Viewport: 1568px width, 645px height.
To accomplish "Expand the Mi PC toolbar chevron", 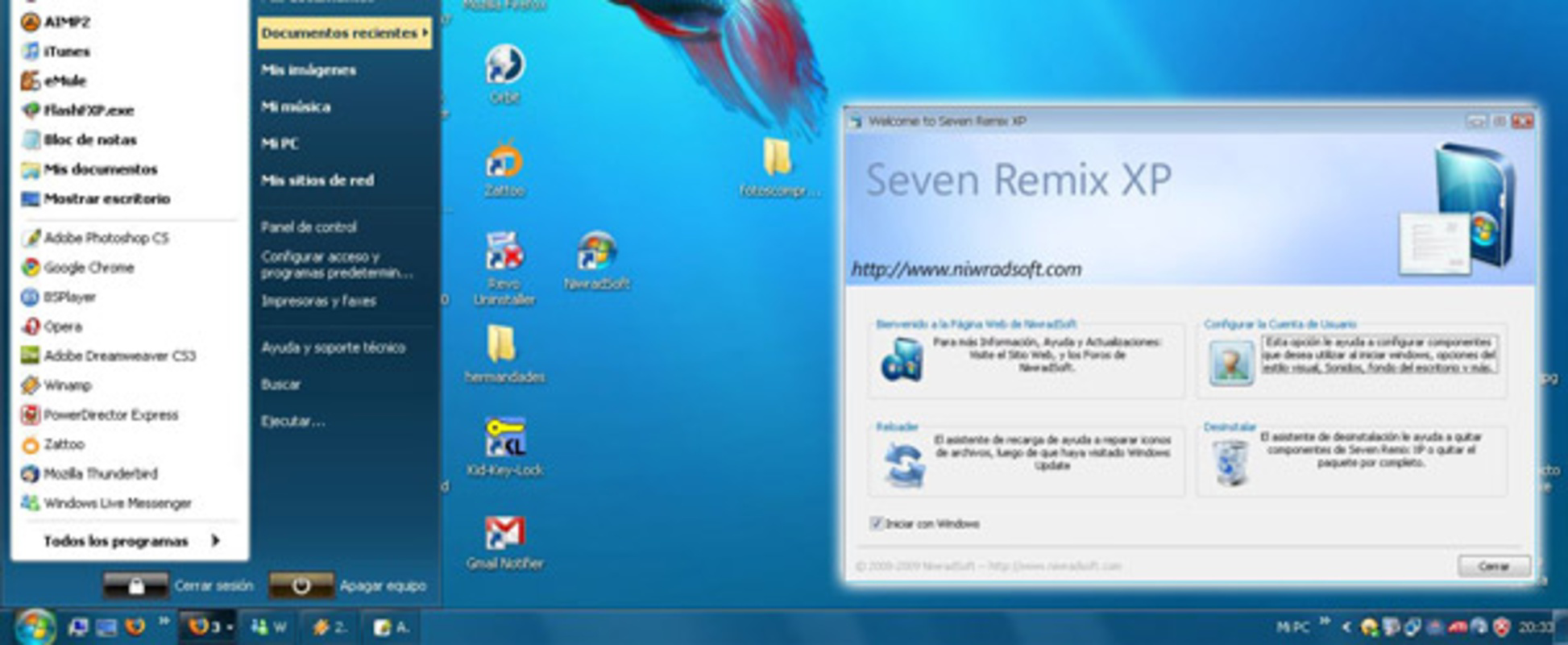I will (1325, 622).
